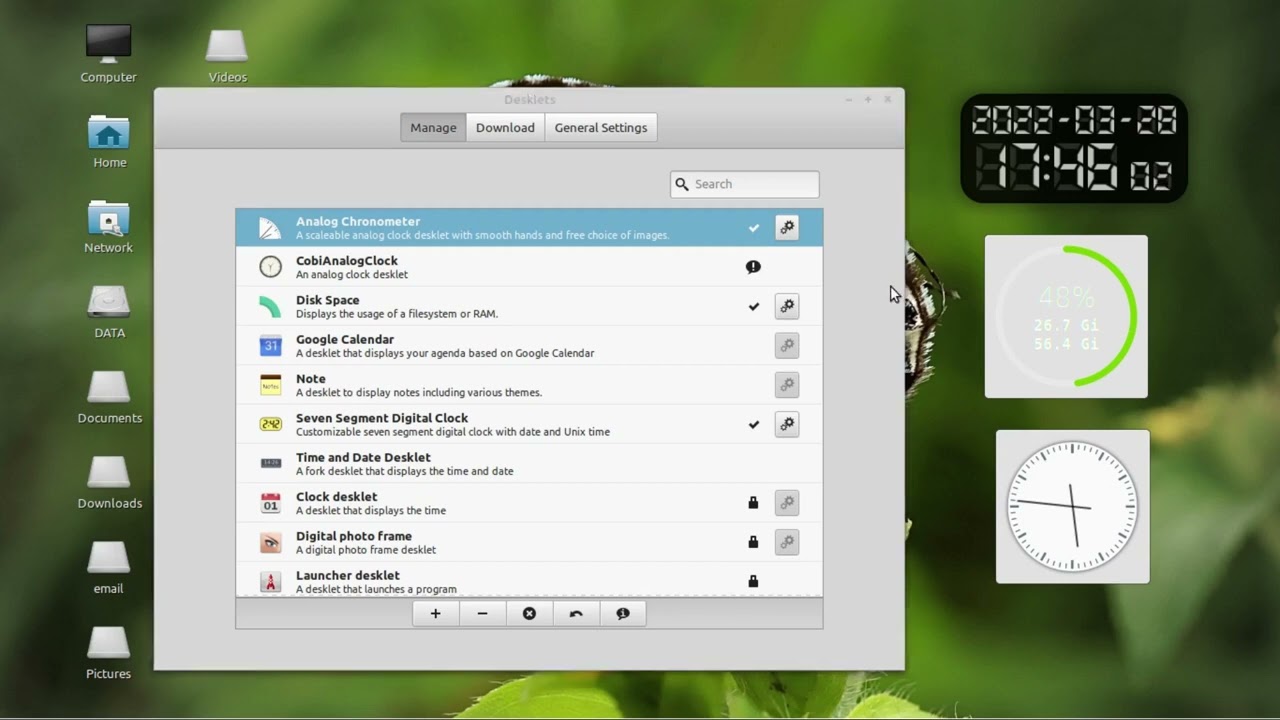Click Disk Space green arc icon
Viewport: 1280px width, 720px height.
[x=270, y=306]
